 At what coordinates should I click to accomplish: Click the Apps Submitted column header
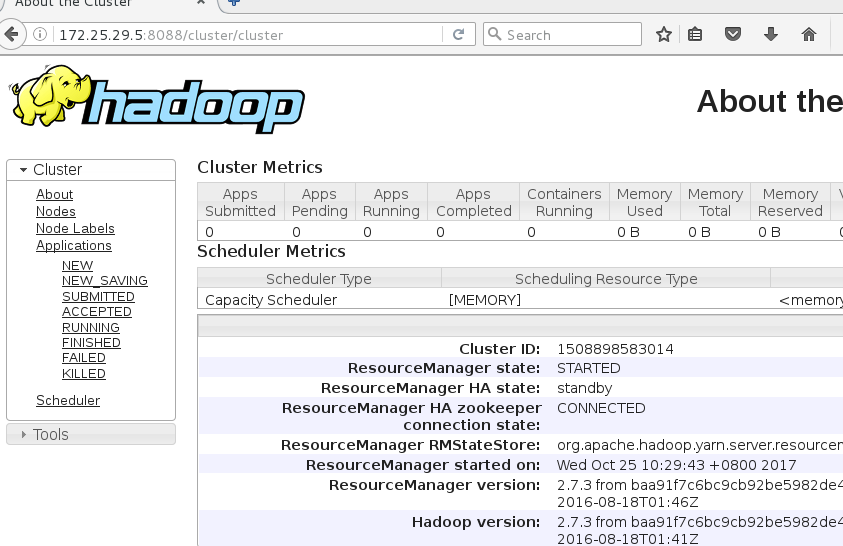[240, 202]
